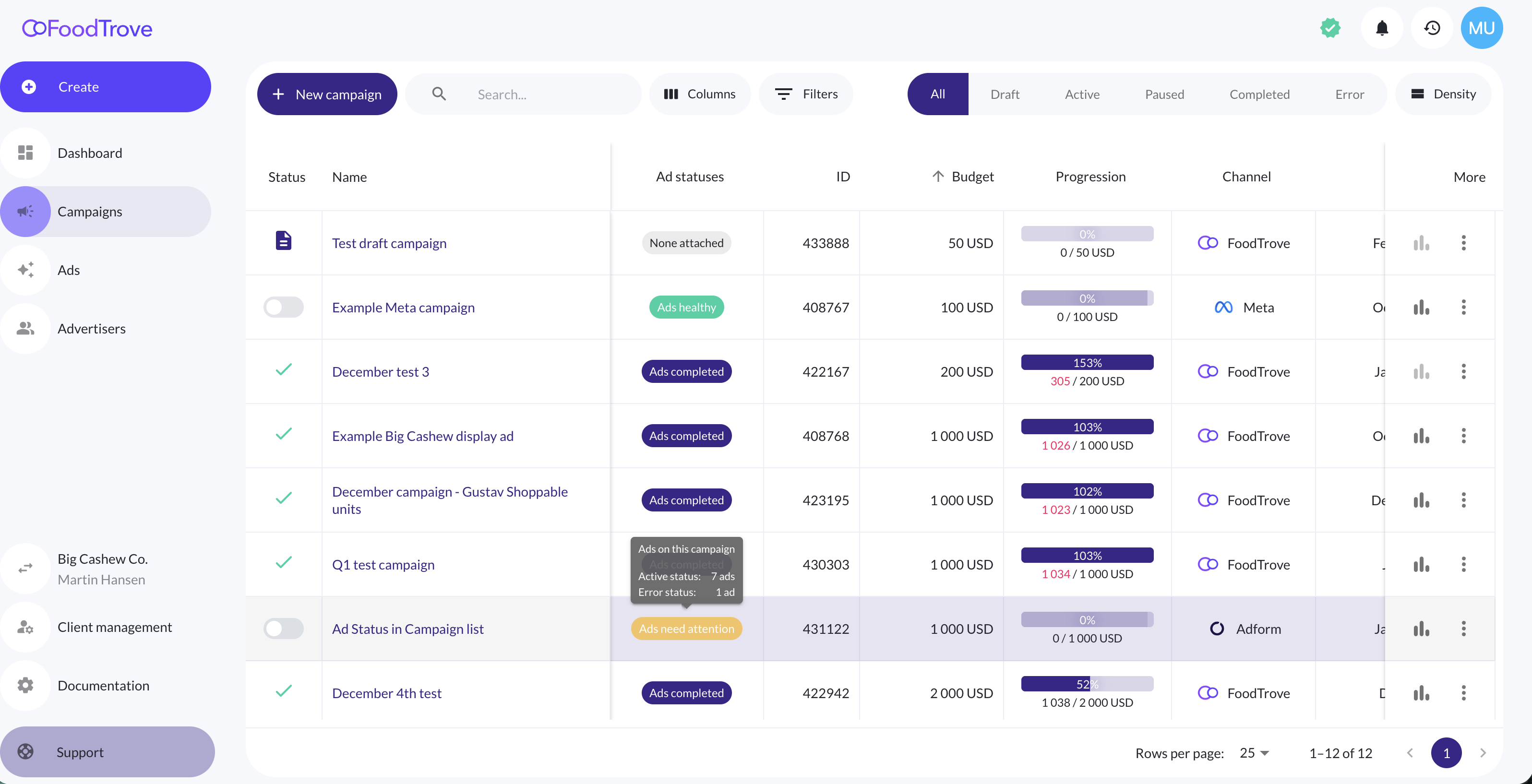Viewport: 1532px width, 784px height.
Task: Click the December 4th test progress bar
Action: 1087,684
